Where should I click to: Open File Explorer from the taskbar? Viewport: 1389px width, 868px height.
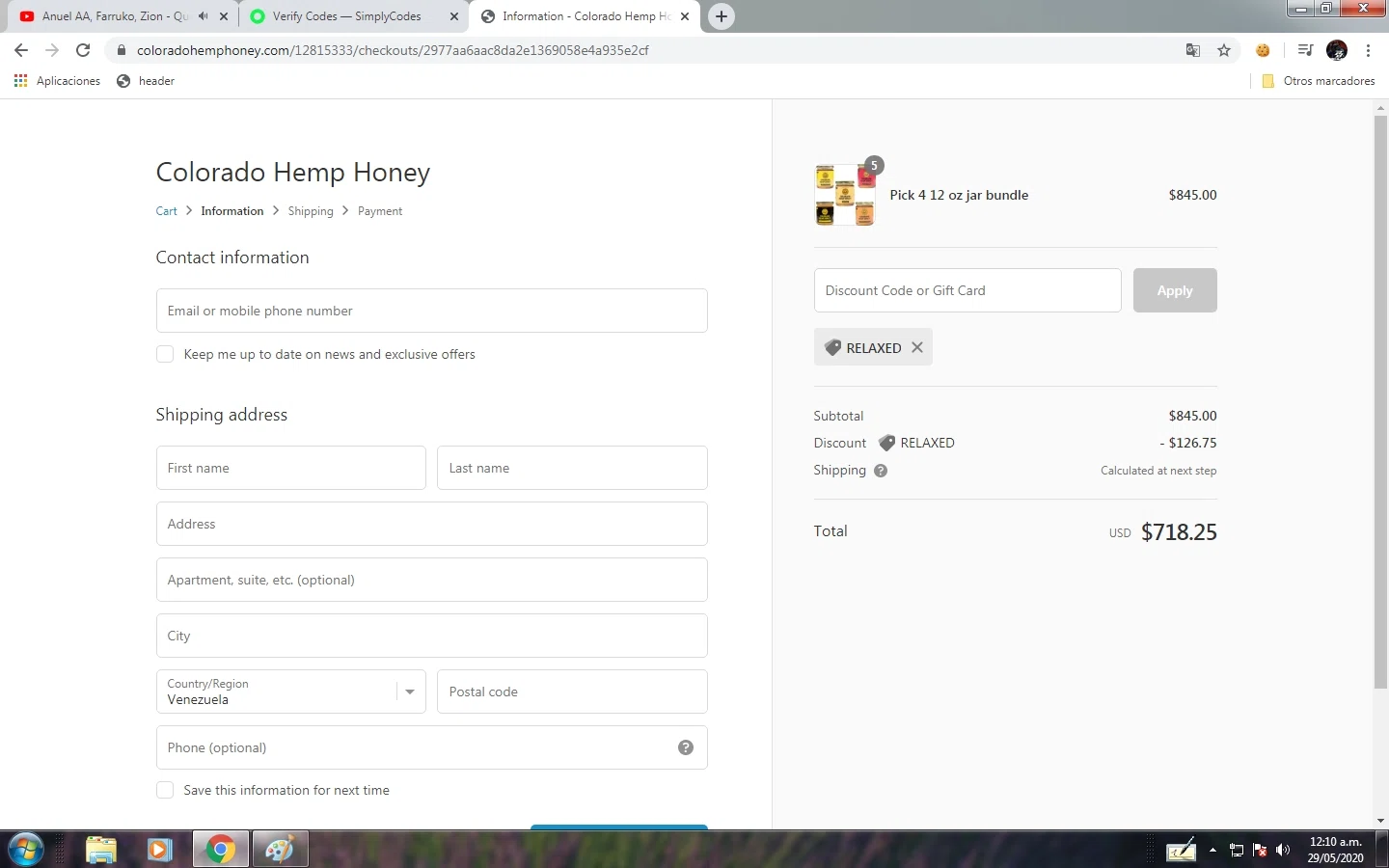coord(100,850)
